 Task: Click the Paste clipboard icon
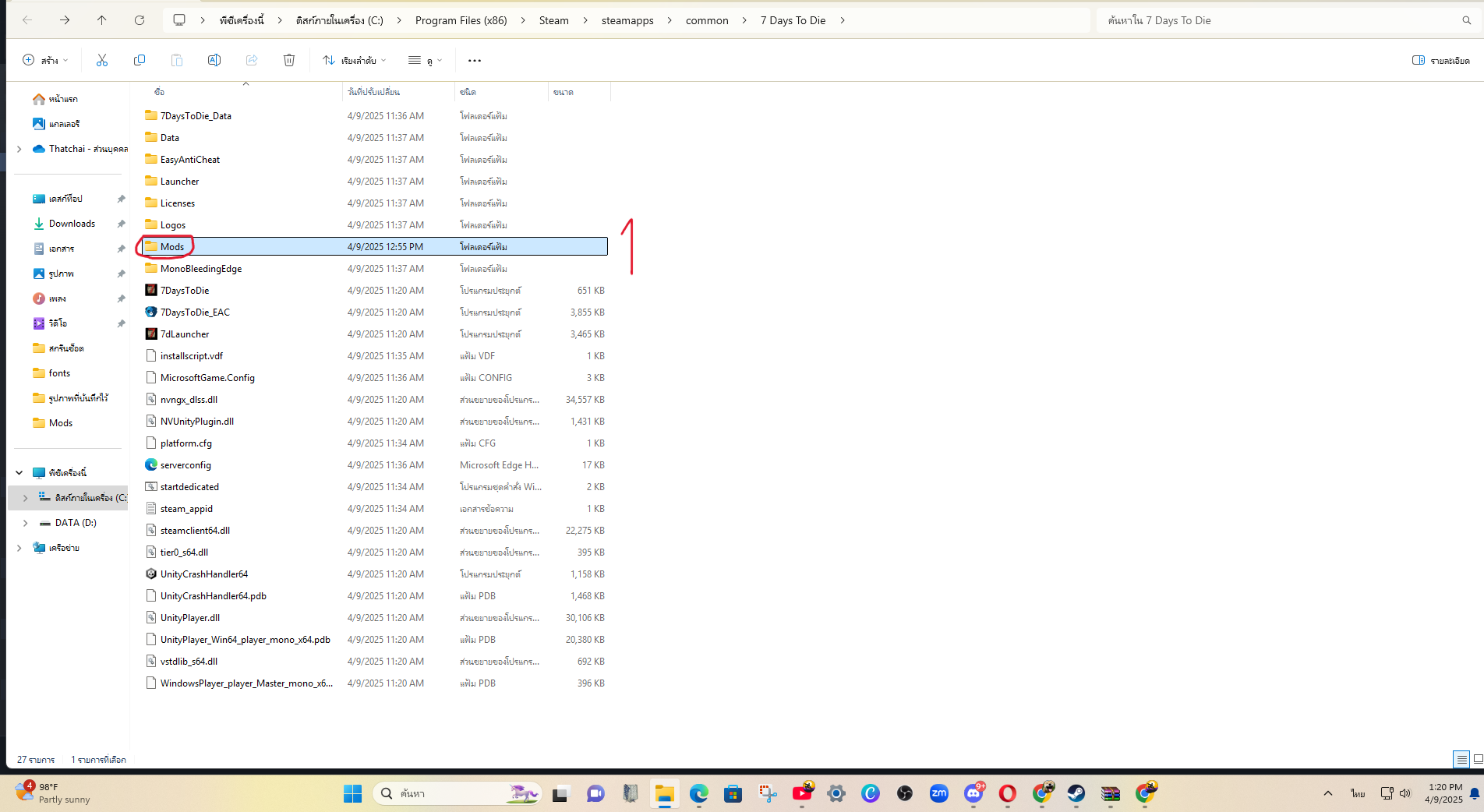point(177,60)
